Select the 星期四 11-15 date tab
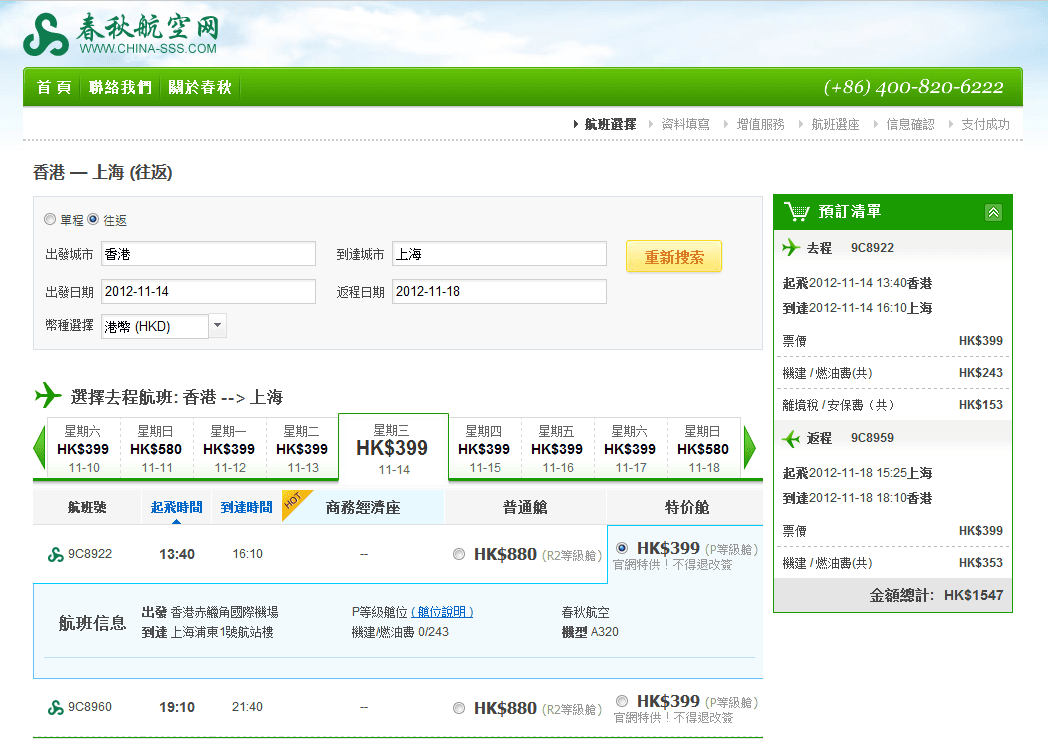This screenshot has height=744, width=1048. (484, 448)
